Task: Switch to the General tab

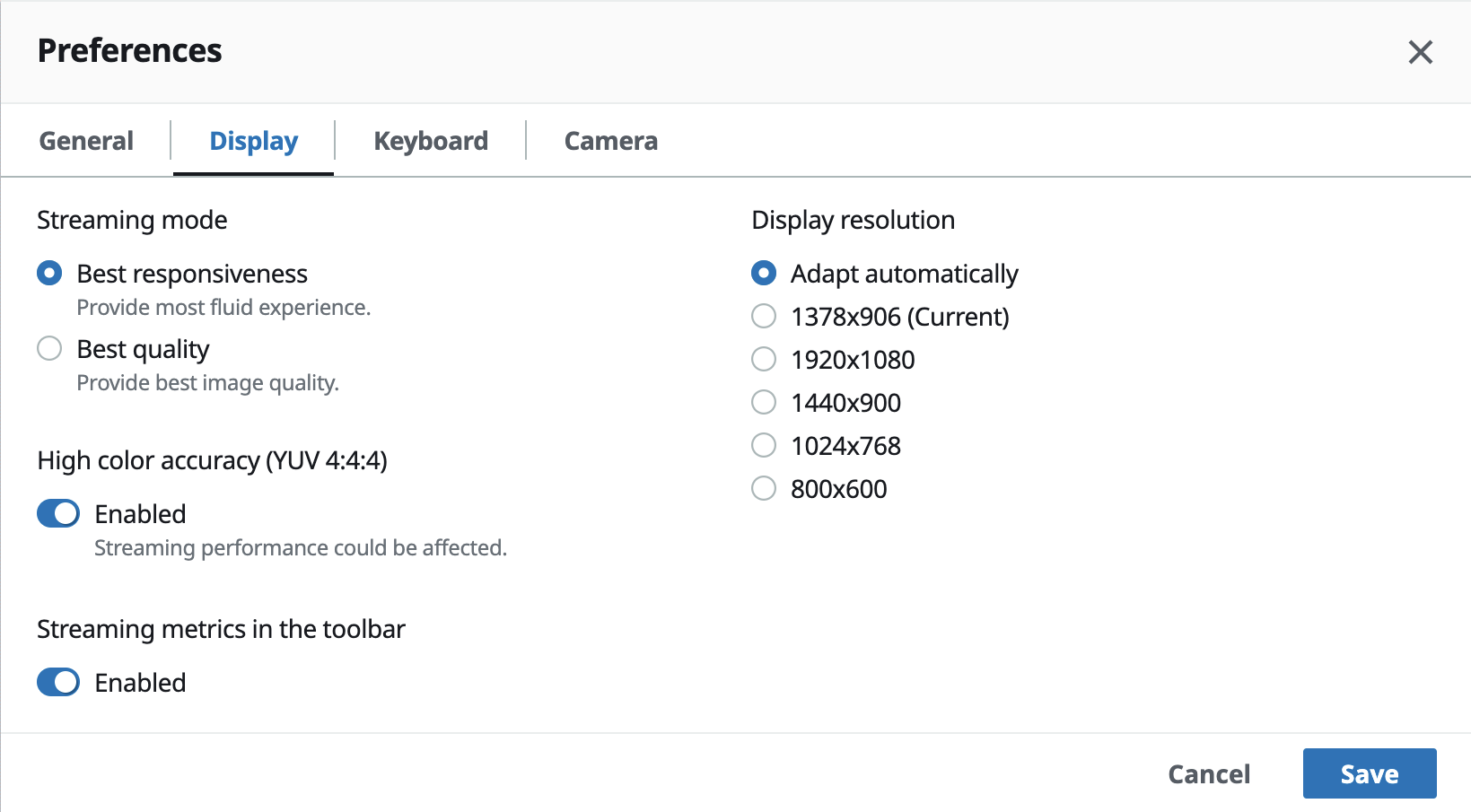Action: [86, 141]
